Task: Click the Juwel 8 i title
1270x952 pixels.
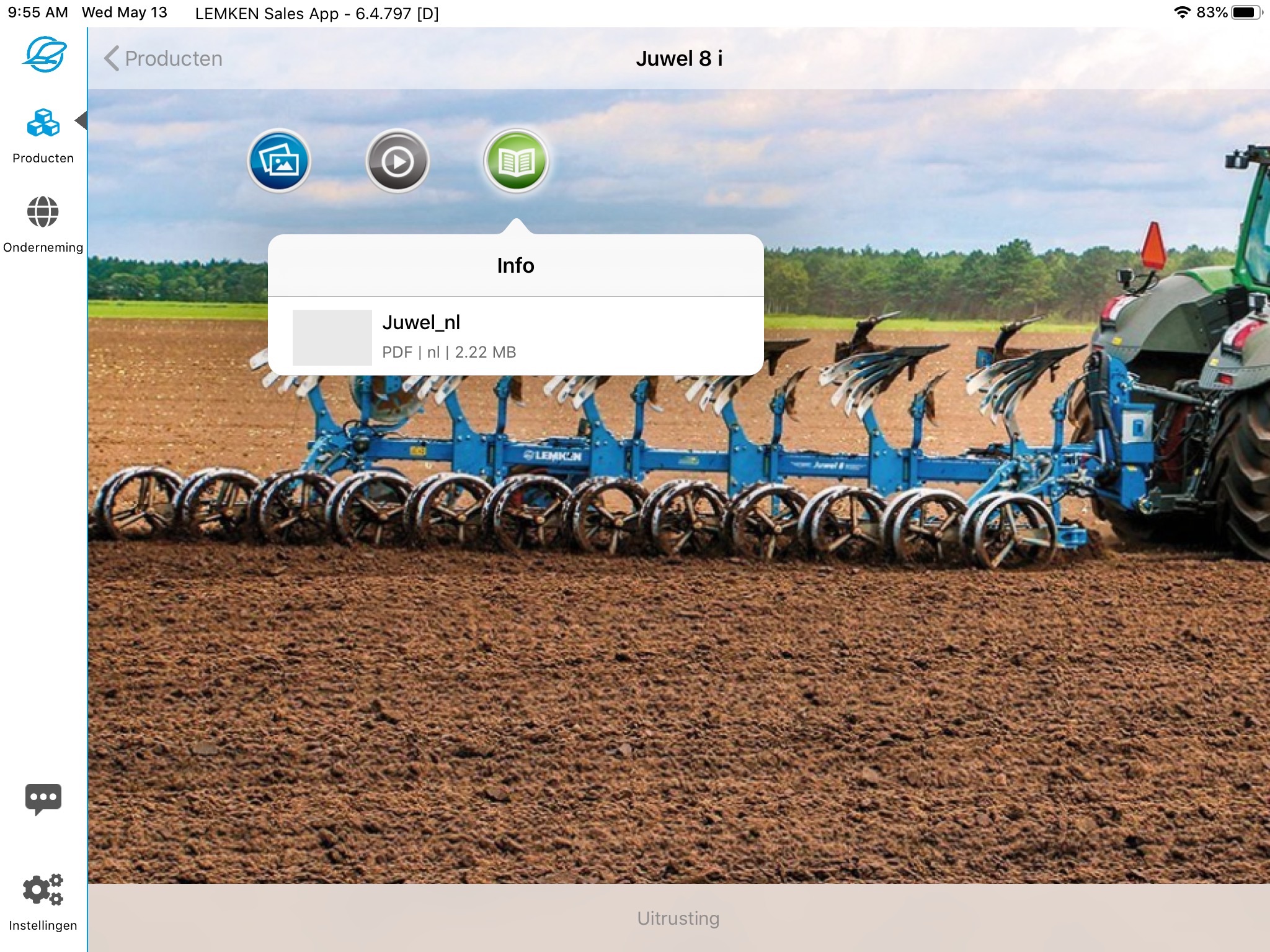Action: click(678, 58)
